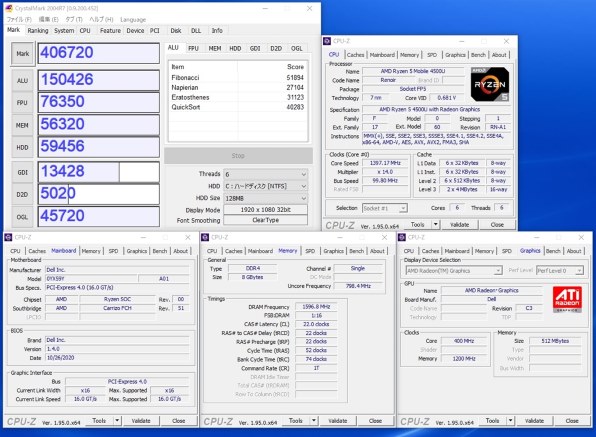Open the Tools dropdown arrow in Mainboard window
This screenshot has width=596, height=437.
[x=117, y=421]
